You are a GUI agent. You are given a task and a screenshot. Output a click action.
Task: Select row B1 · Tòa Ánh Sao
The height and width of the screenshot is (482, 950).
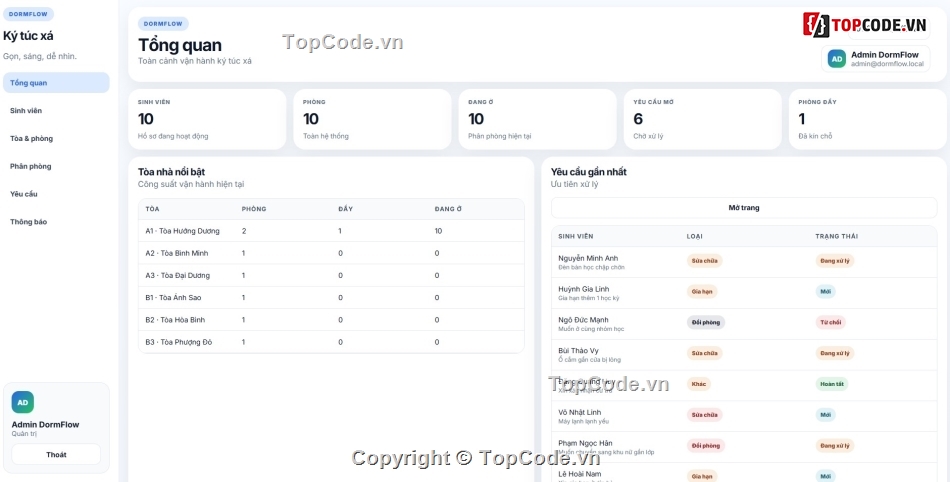point(331,297)
